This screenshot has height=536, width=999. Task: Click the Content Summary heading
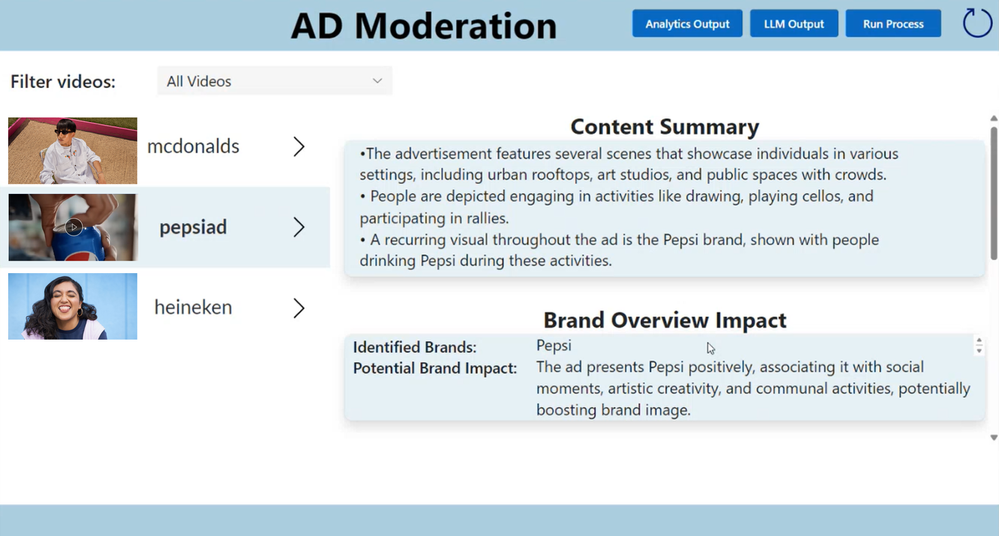[665, 126]
